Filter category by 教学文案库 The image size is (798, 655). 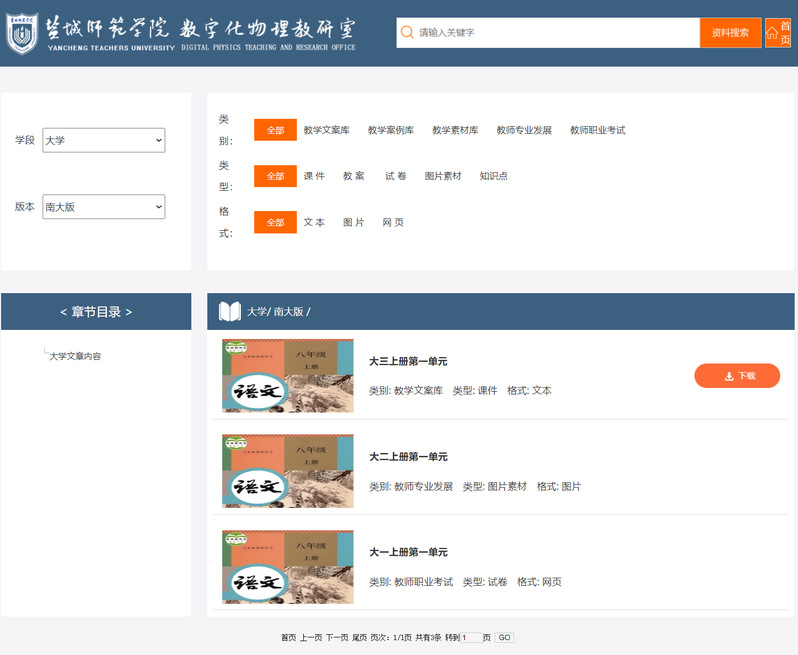[326, 130]
